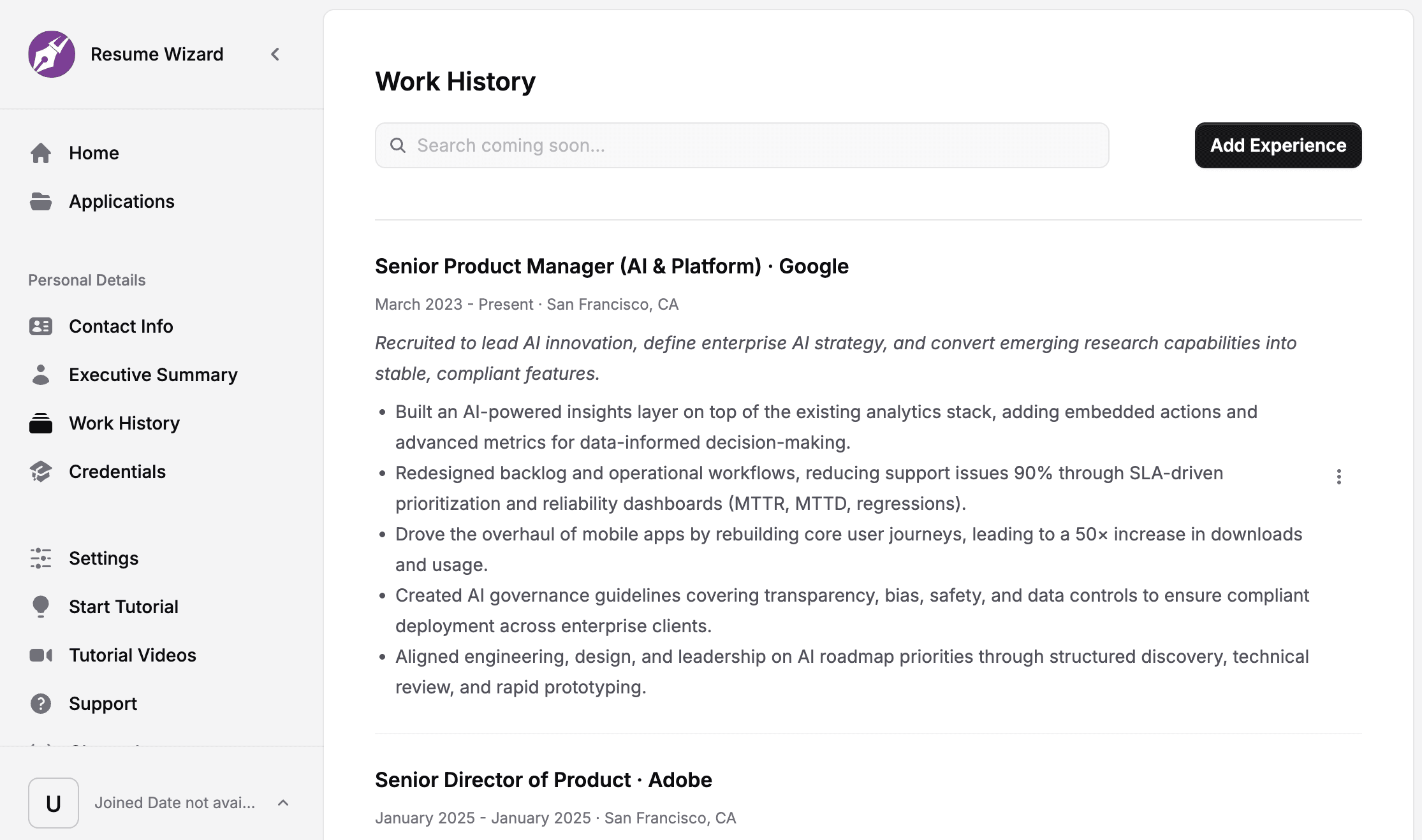Click Senior Director of Product Adobe heading
This screenshot has width=1422, height=840.
[x=543, y=780]
